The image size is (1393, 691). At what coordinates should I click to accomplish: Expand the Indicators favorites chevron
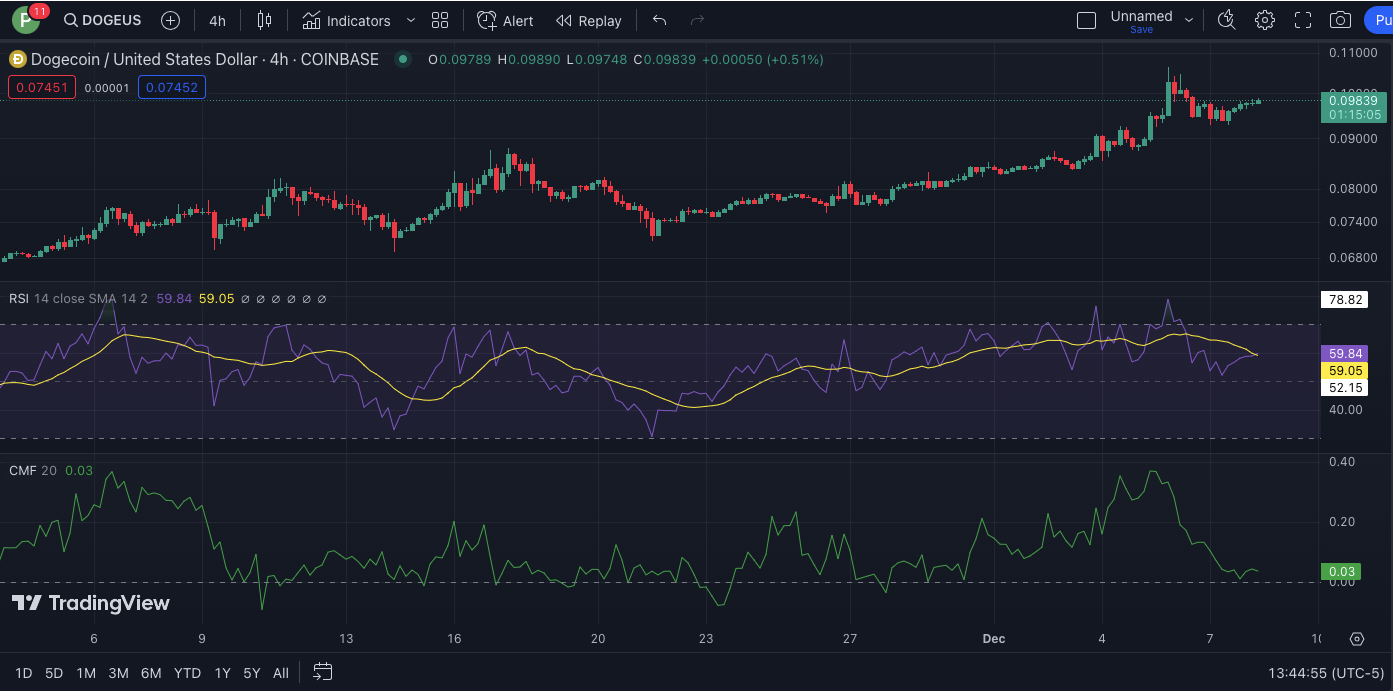pyautogui.click(x=411, y=20)
